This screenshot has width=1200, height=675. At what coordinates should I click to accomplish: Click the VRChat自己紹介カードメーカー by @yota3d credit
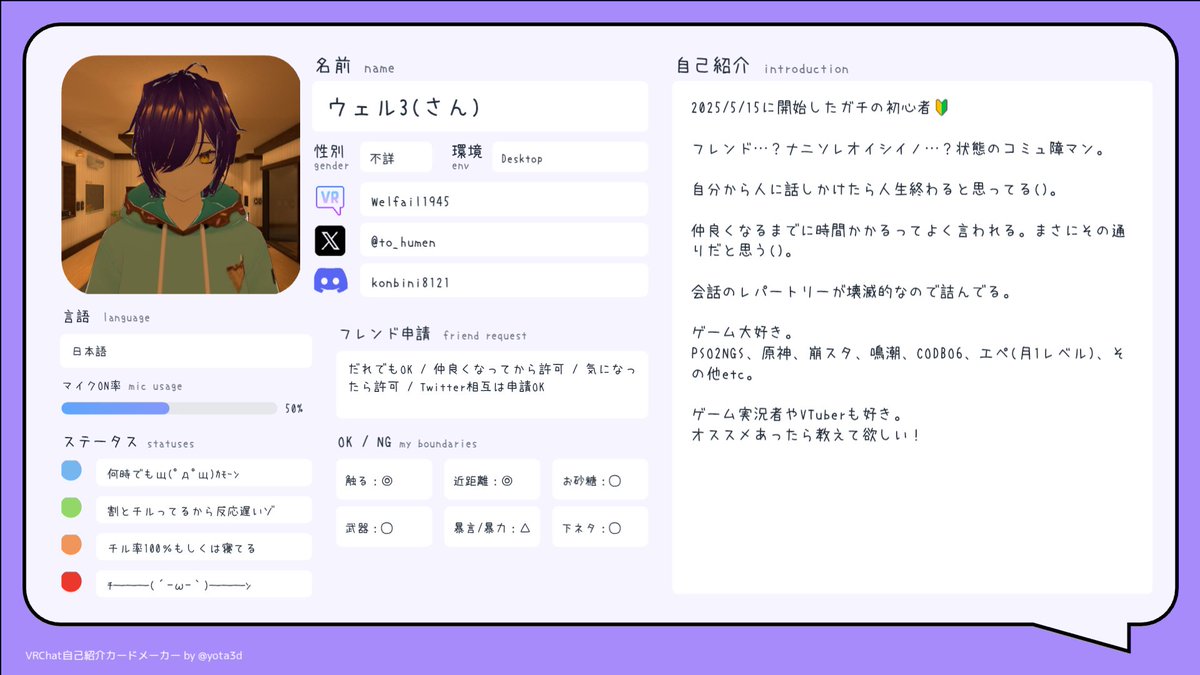tap(134, 655)
